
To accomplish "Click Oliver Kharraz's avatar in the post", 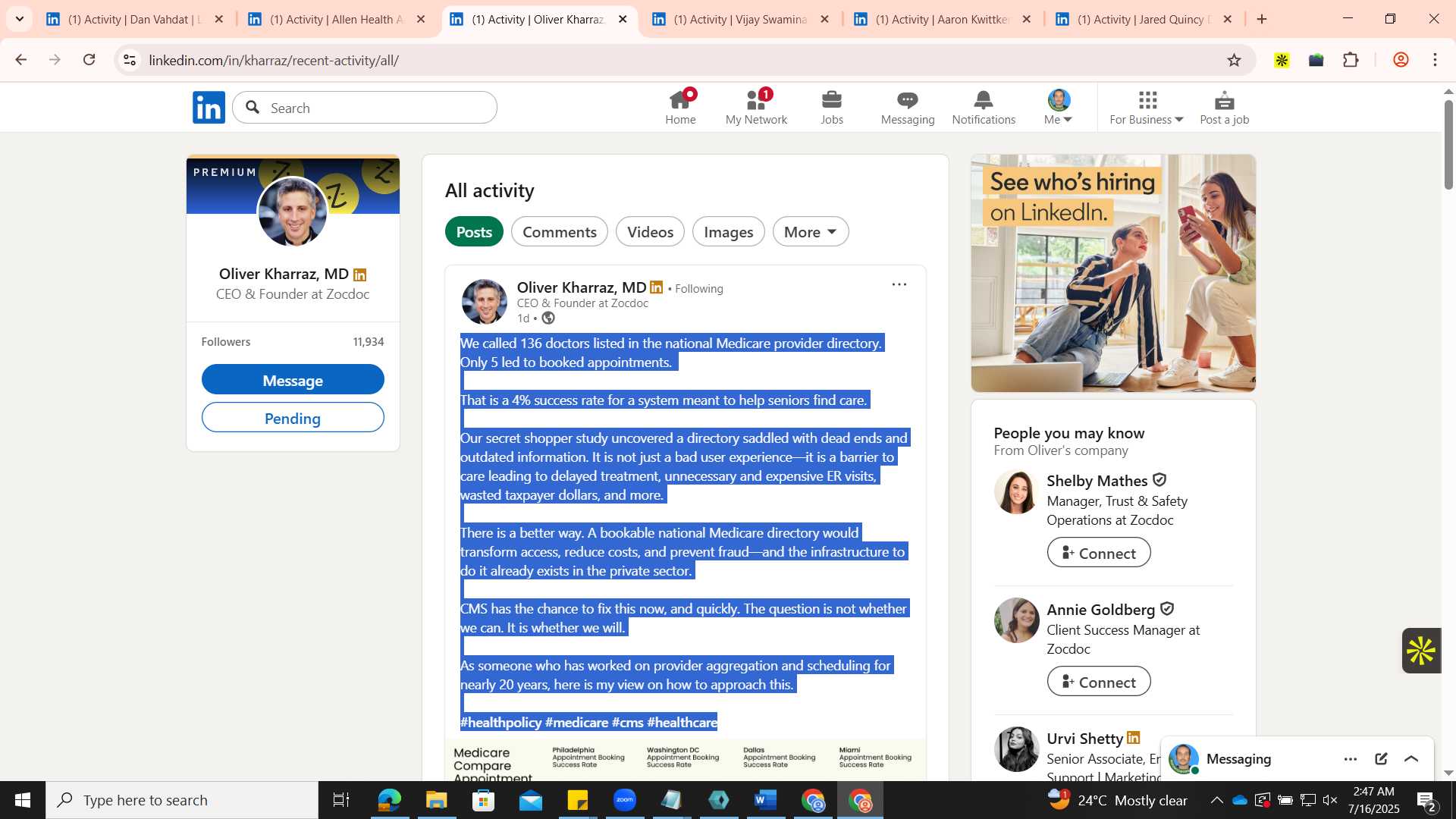I will [484, 301].
